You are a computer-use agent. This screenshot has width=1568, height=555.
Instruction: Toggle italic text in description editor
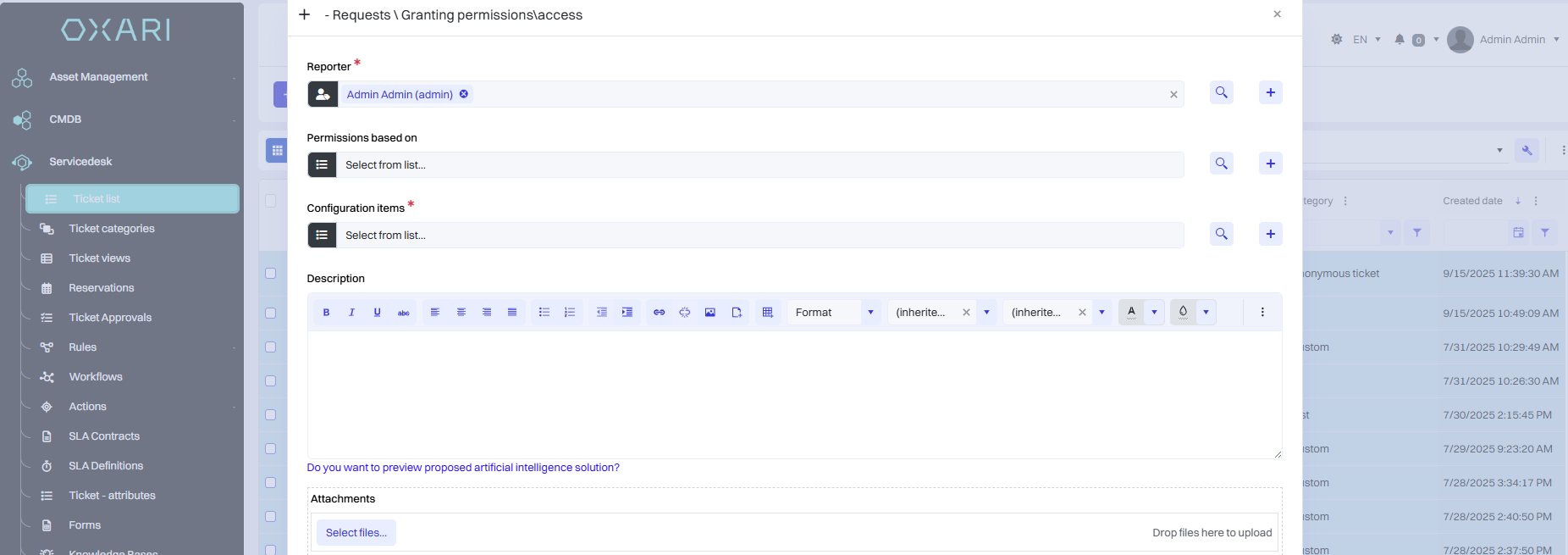tap(351, 313)
